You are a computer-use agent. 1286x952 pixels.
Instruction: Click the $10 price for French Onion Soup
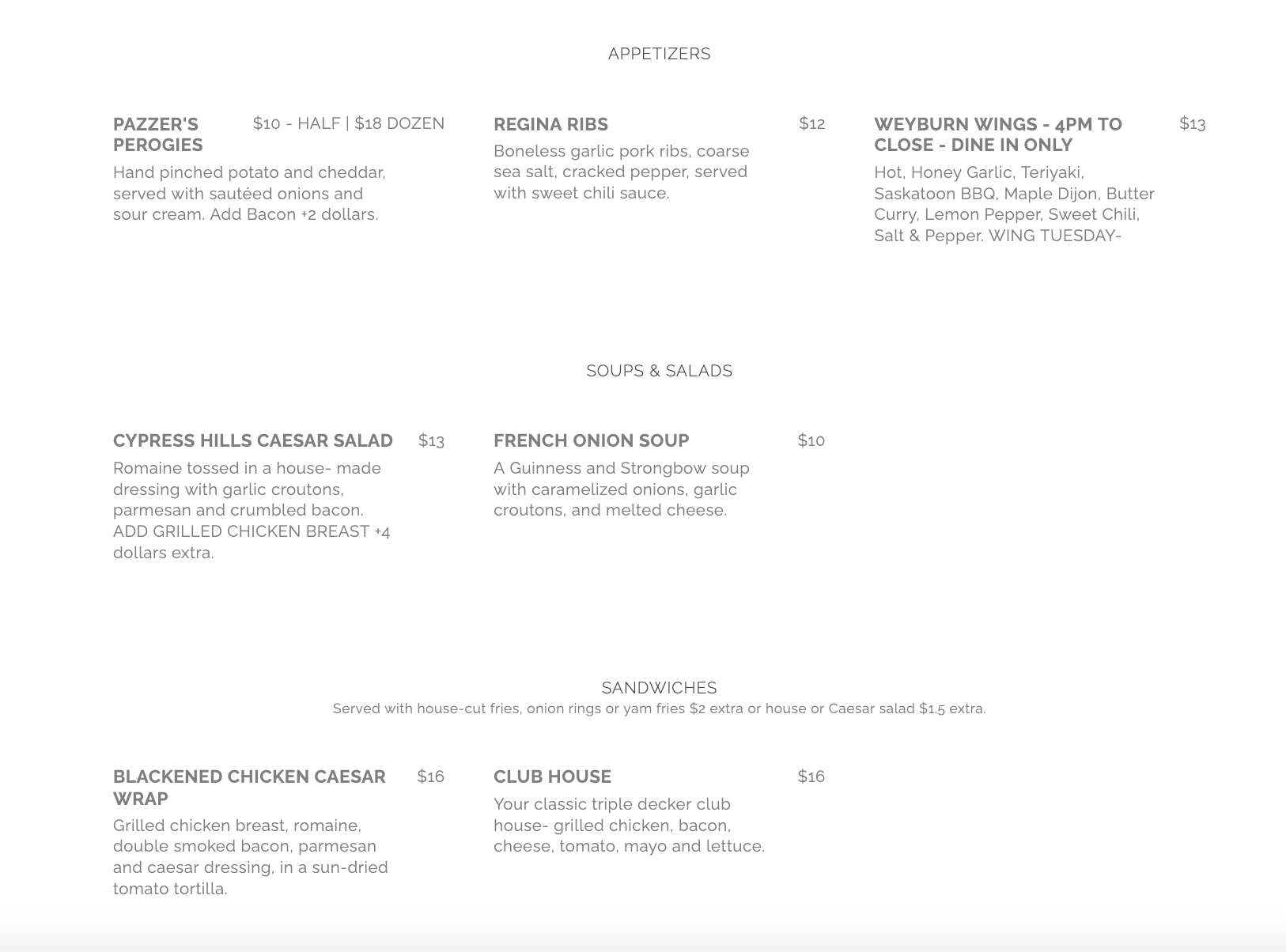pyautogui.click(x=811, y=440)
